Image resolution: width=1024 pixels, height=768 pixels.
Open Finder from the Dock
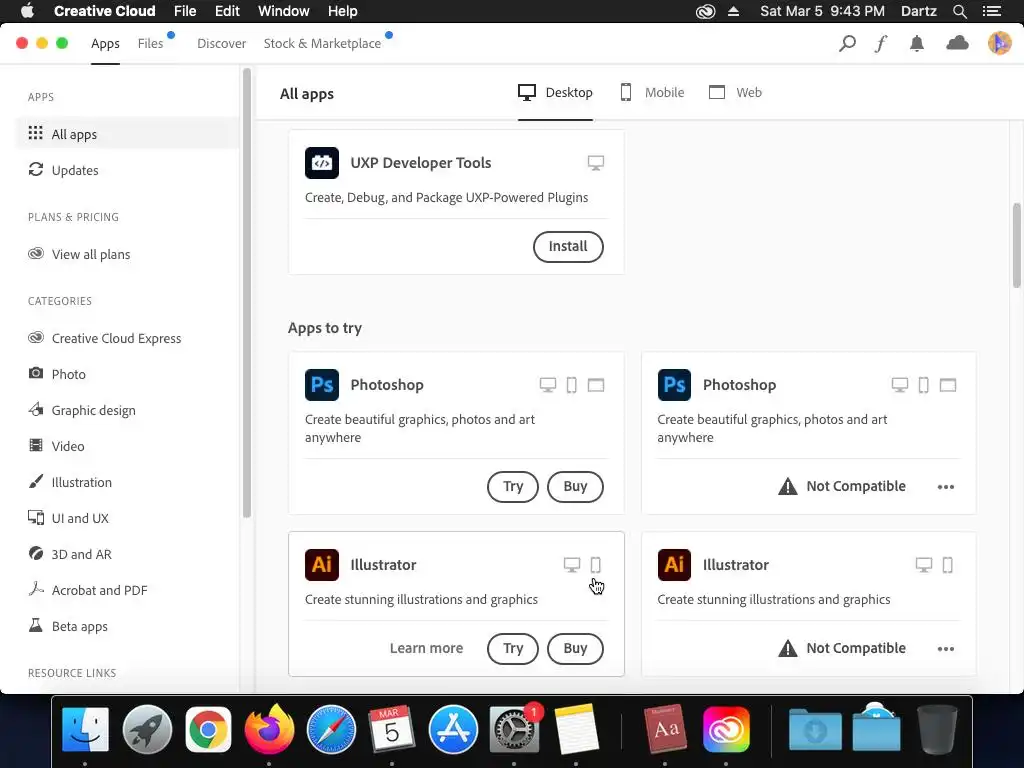86,729
